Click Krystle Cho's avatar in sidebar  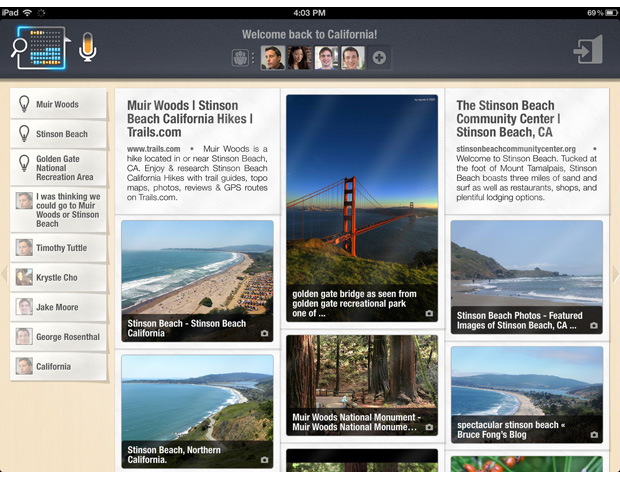24,277
